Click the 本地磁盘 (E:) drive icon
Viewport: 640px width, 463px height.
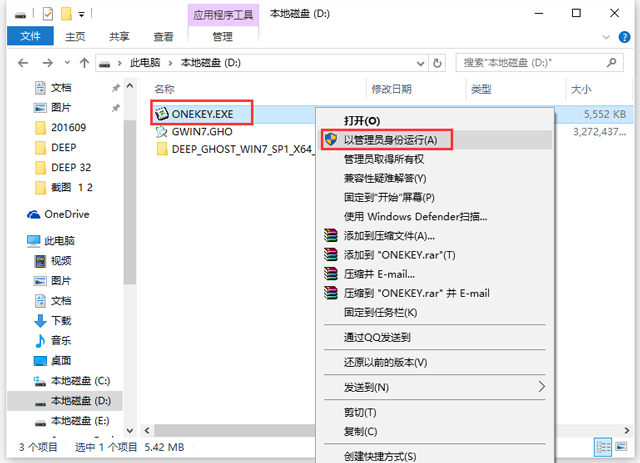pos(40,422)
